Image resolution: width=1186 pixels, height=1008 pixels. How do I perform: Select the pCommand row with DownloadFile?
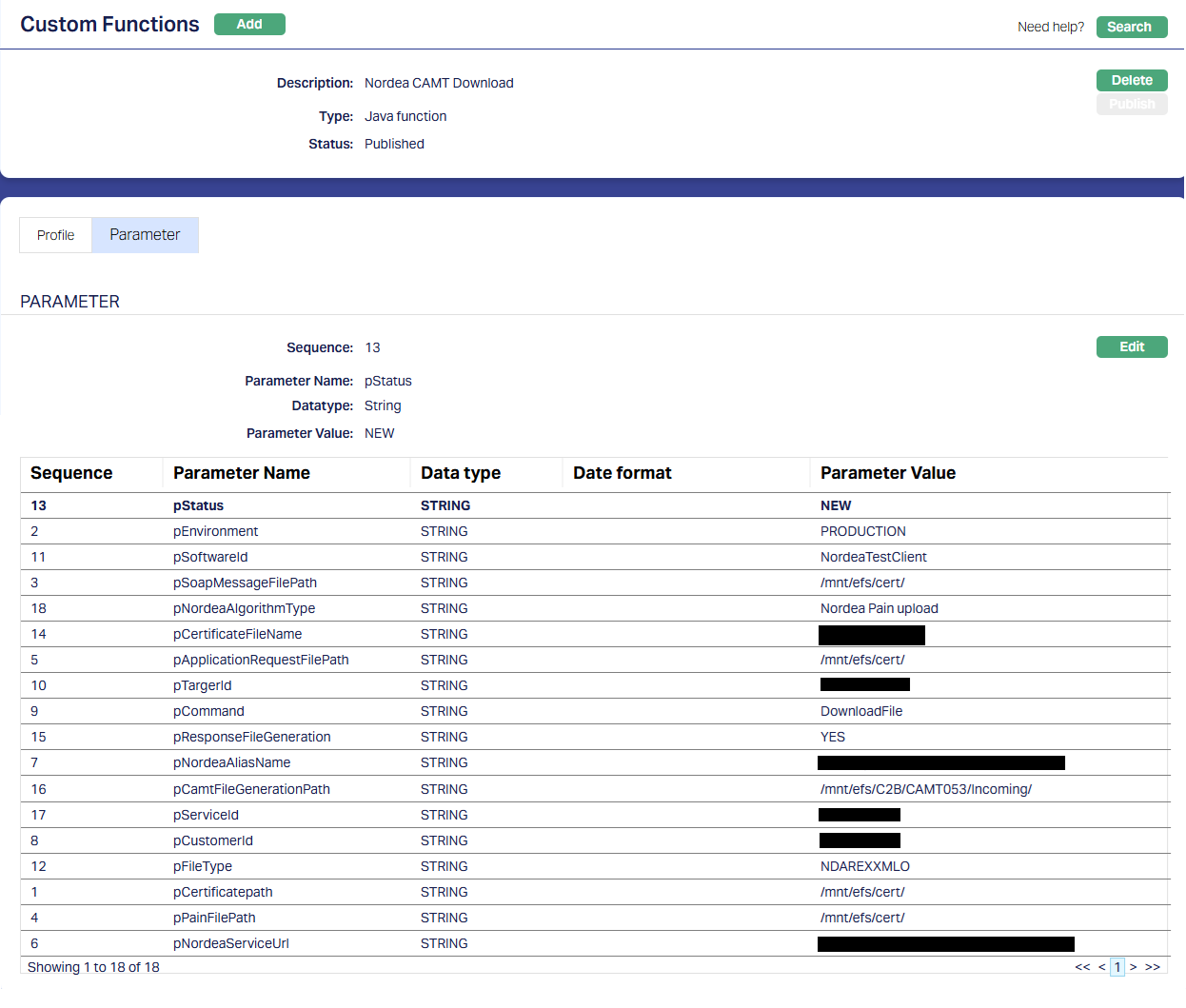click(208, 711)
